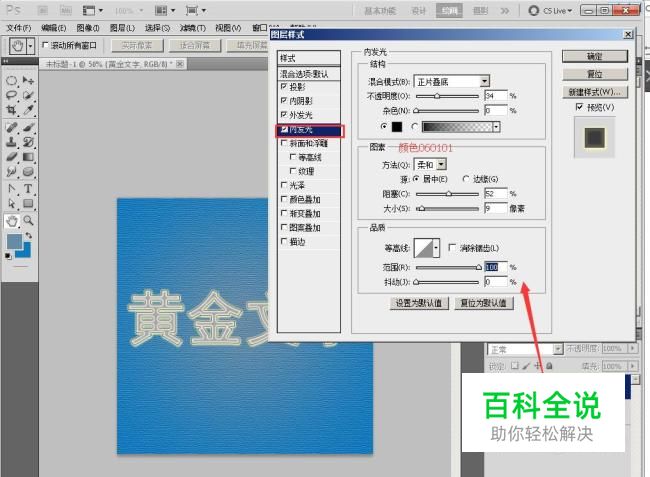This screenshot has height=477, width=650.
Task: Select the Clone Stamp tool
Action: click(11, 142)
